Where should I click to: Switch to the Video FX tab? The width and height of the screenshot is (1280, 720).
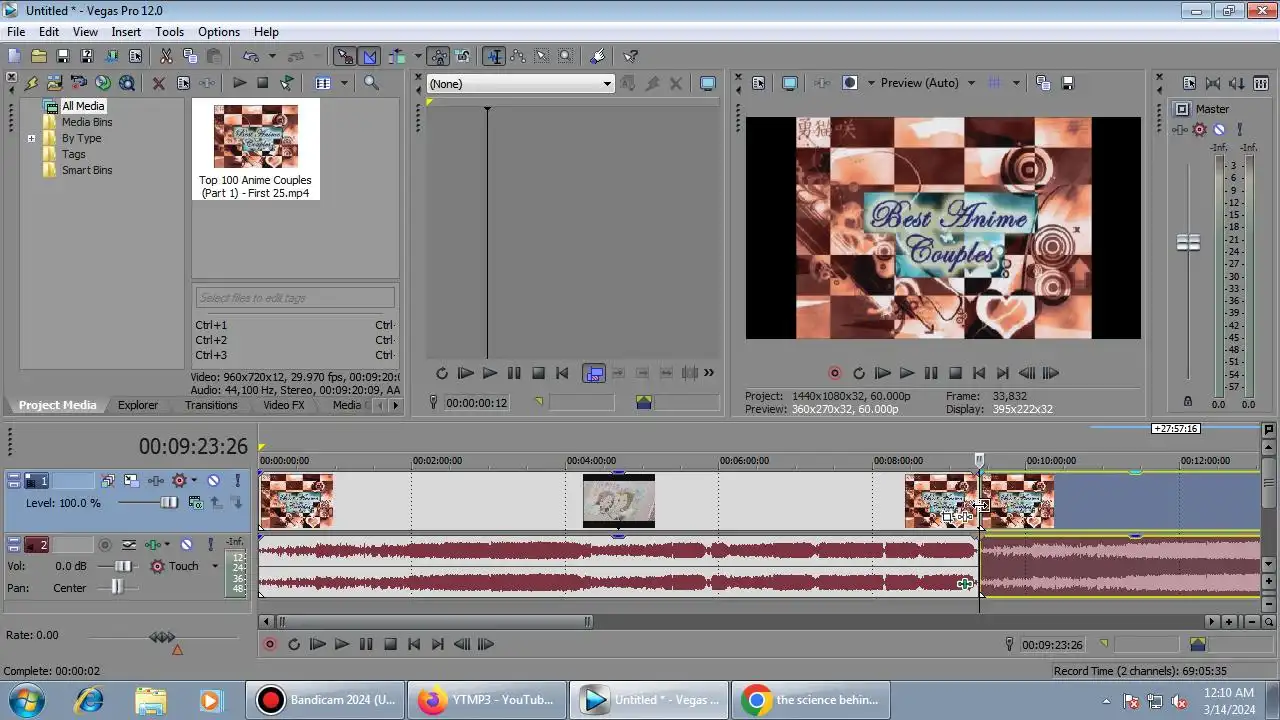click(x=284, y=405)
